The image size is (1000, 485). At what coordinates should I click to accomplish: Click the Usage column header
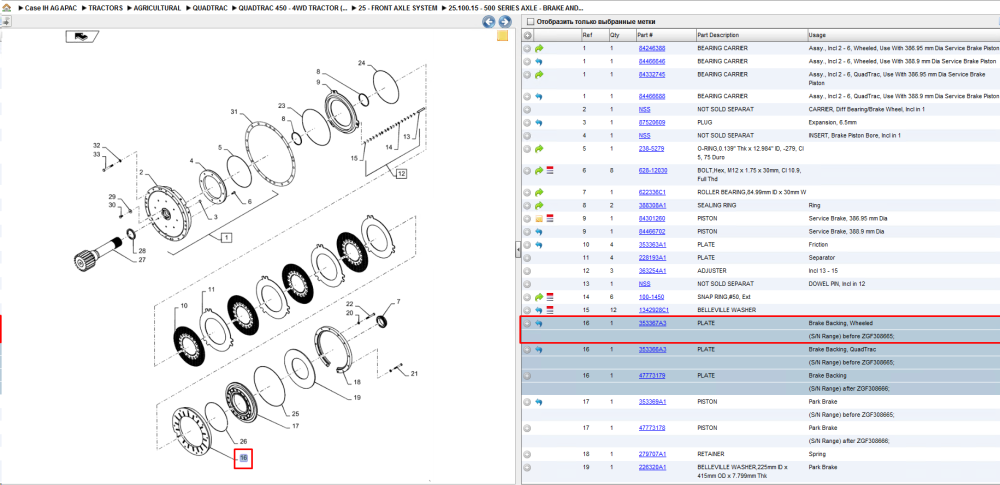903,35
